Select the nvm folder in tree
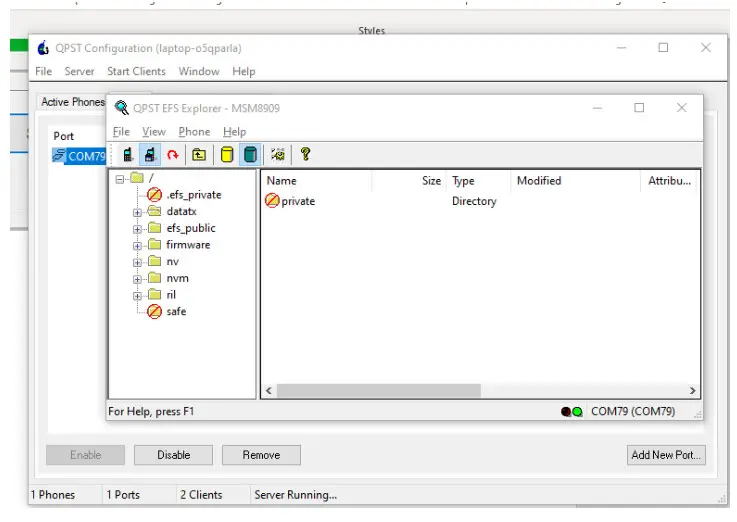The image size is (737, 522). [177, 278]
